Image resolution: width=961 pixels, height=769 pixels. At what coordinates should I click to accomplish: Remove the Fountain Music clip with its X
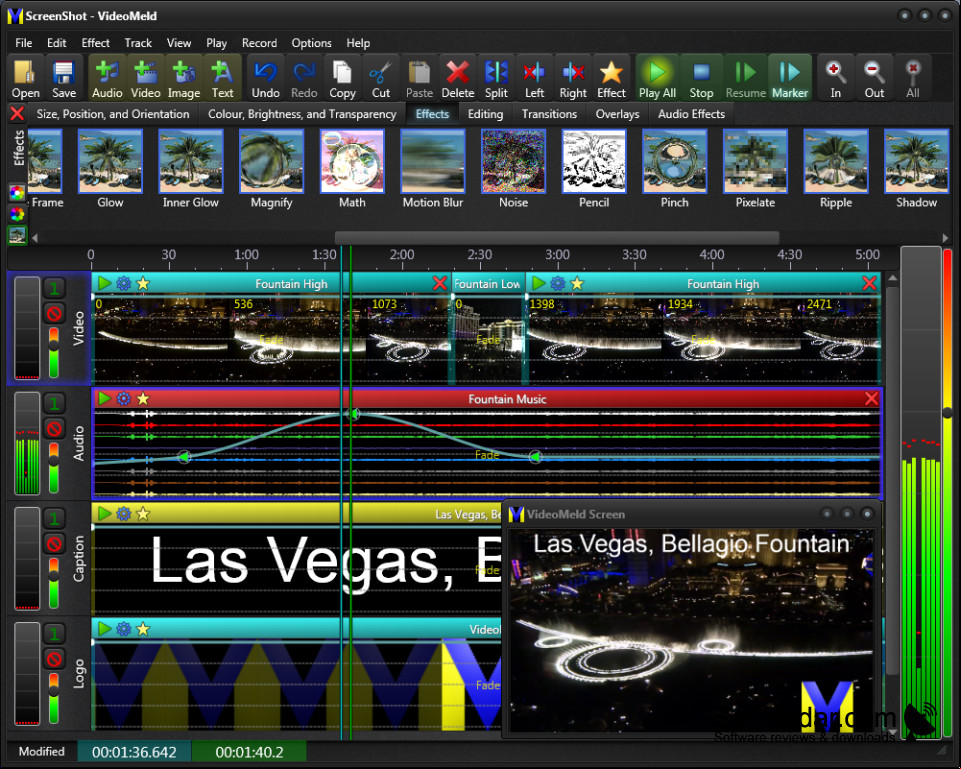coord(871,399)
